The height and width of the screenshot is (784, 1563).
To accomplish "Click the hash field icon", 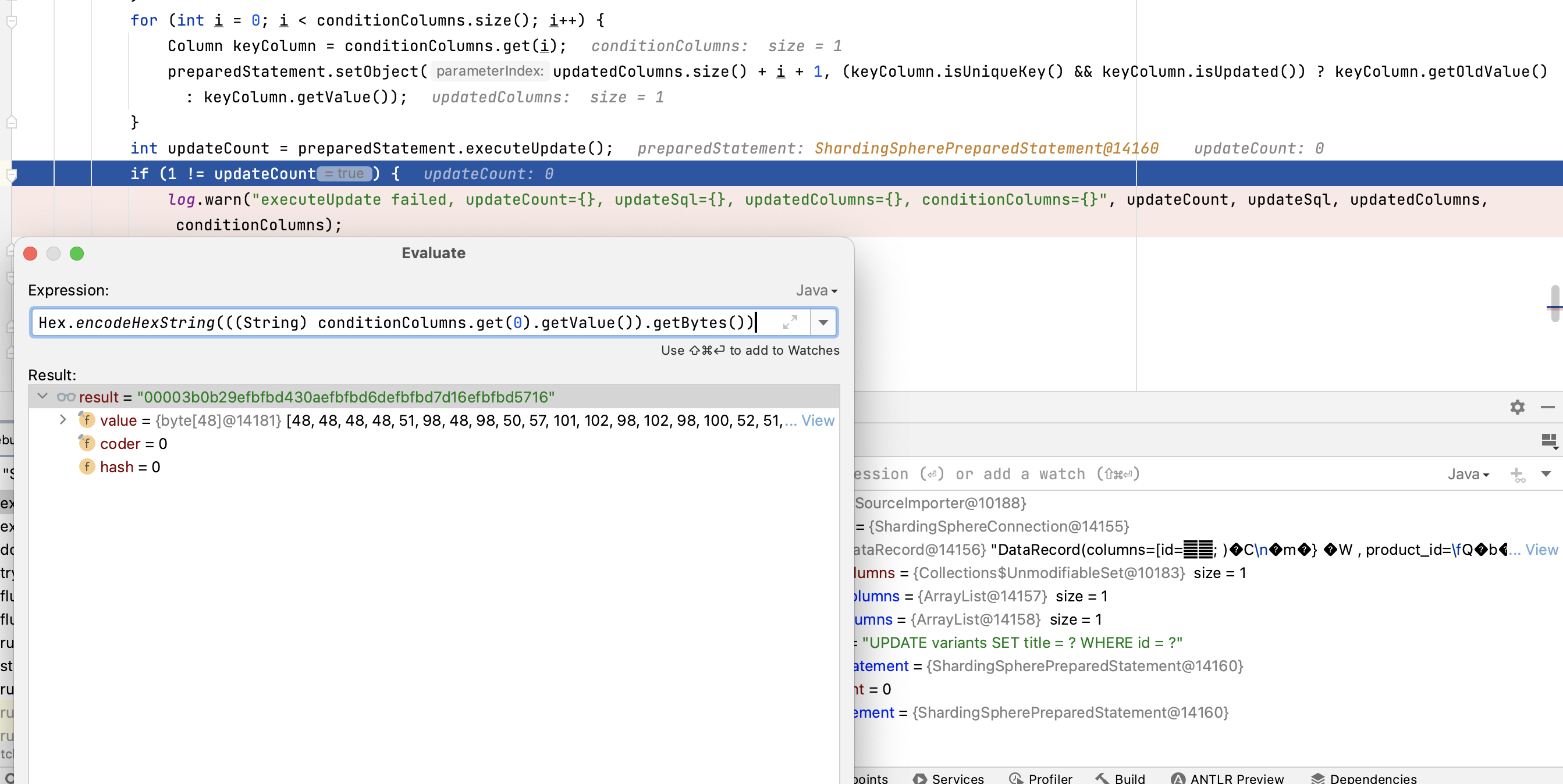I will [x=87, y=467].
